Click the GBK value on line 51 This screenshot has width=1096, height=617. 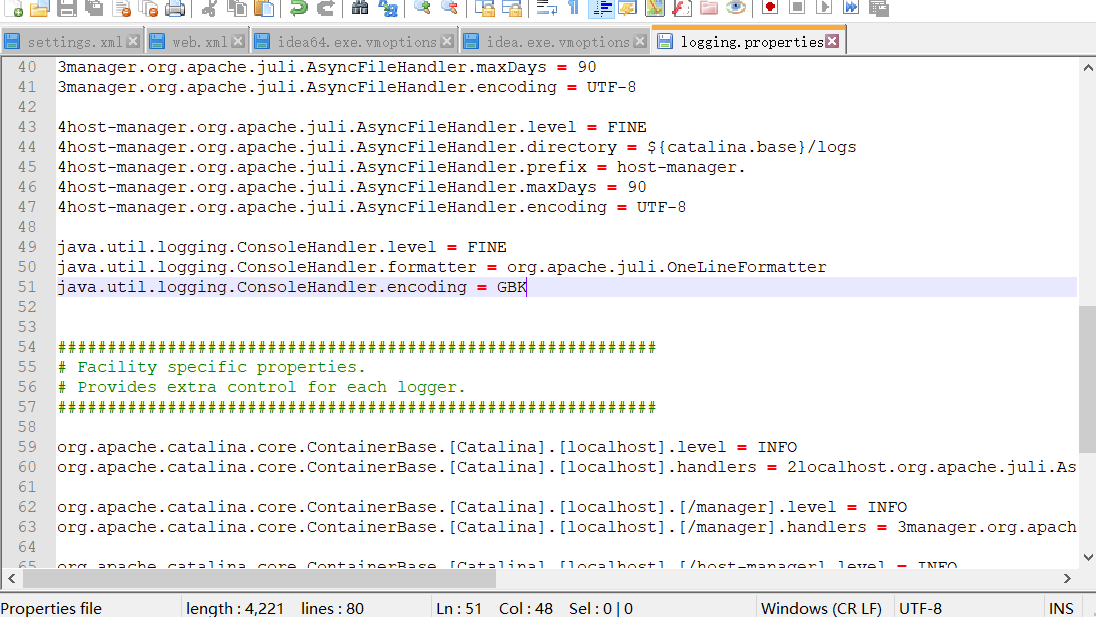coord(512,286)
